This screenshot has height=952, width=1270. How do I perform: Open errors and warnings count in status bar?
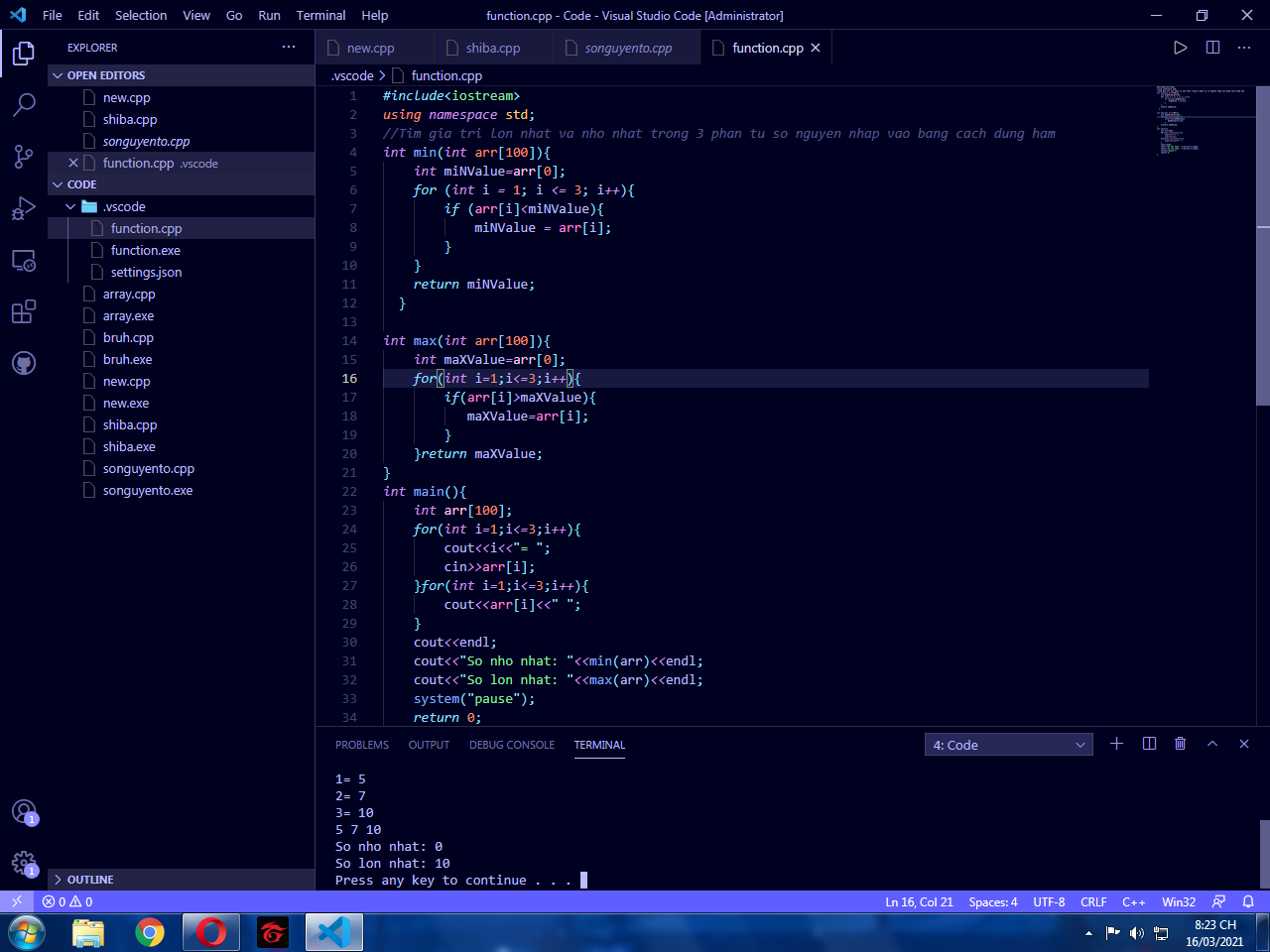[67, 901]
